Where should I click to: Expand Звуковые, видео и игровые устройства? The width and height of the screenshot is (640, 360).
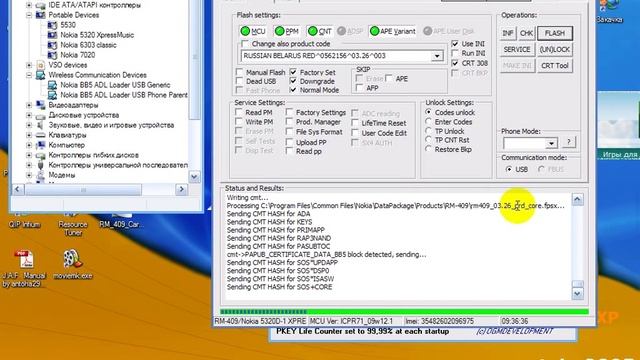point(29,125)
